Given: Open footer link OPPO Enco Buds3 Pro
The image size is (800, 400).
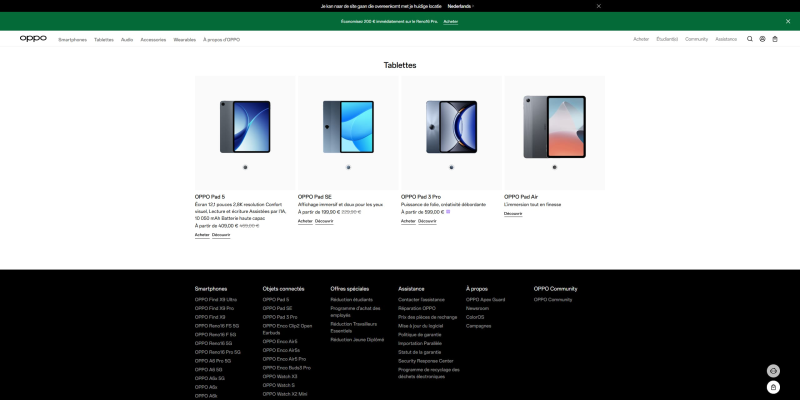Looking at the screenshot, I should 287,367.
